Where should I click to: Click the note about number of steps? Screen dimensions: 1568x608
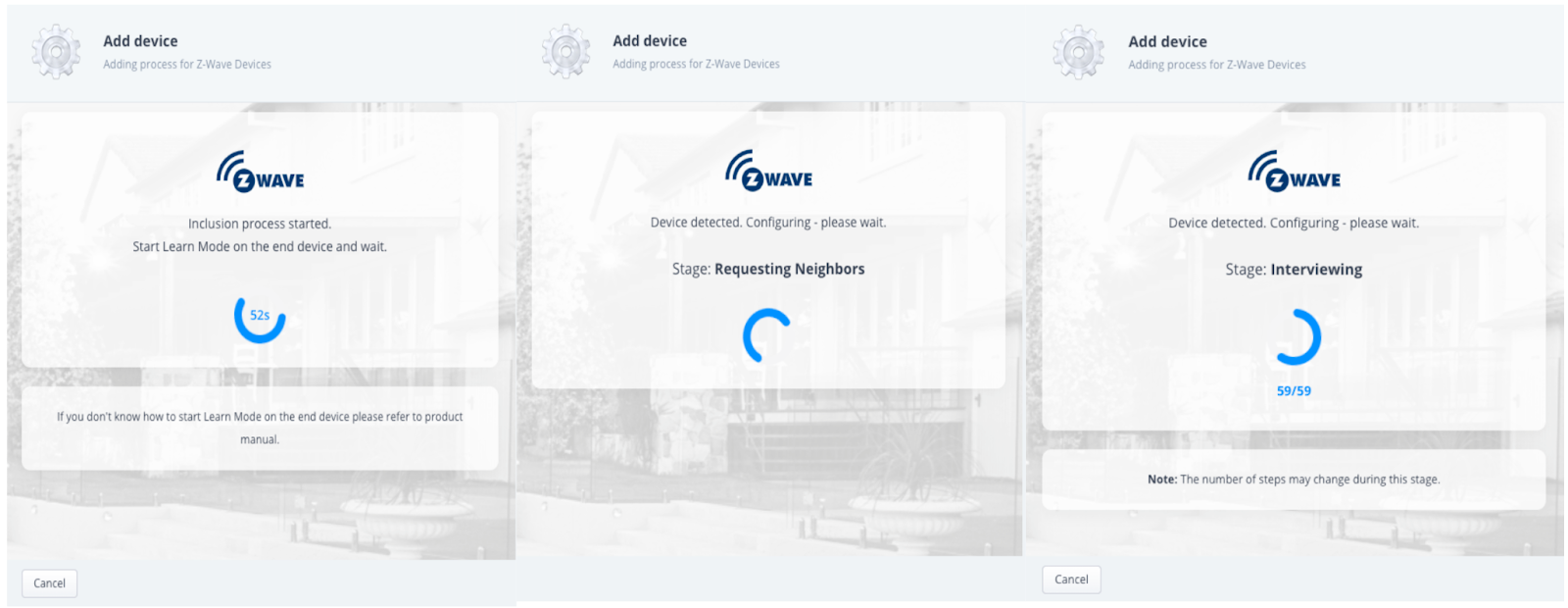[1294, 480]
